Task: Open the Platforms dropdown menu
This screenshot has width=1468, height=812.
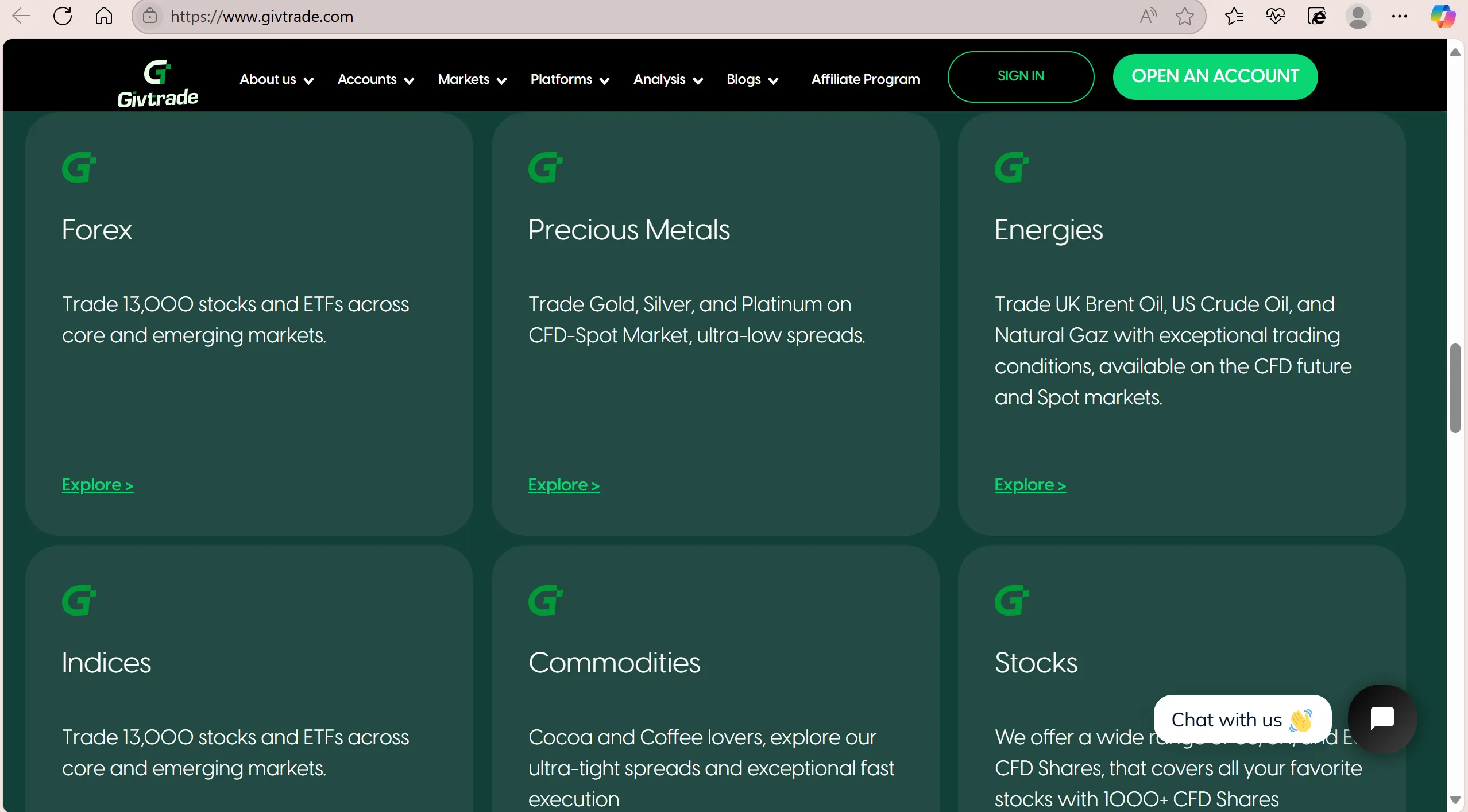Action: pos(570,79)
